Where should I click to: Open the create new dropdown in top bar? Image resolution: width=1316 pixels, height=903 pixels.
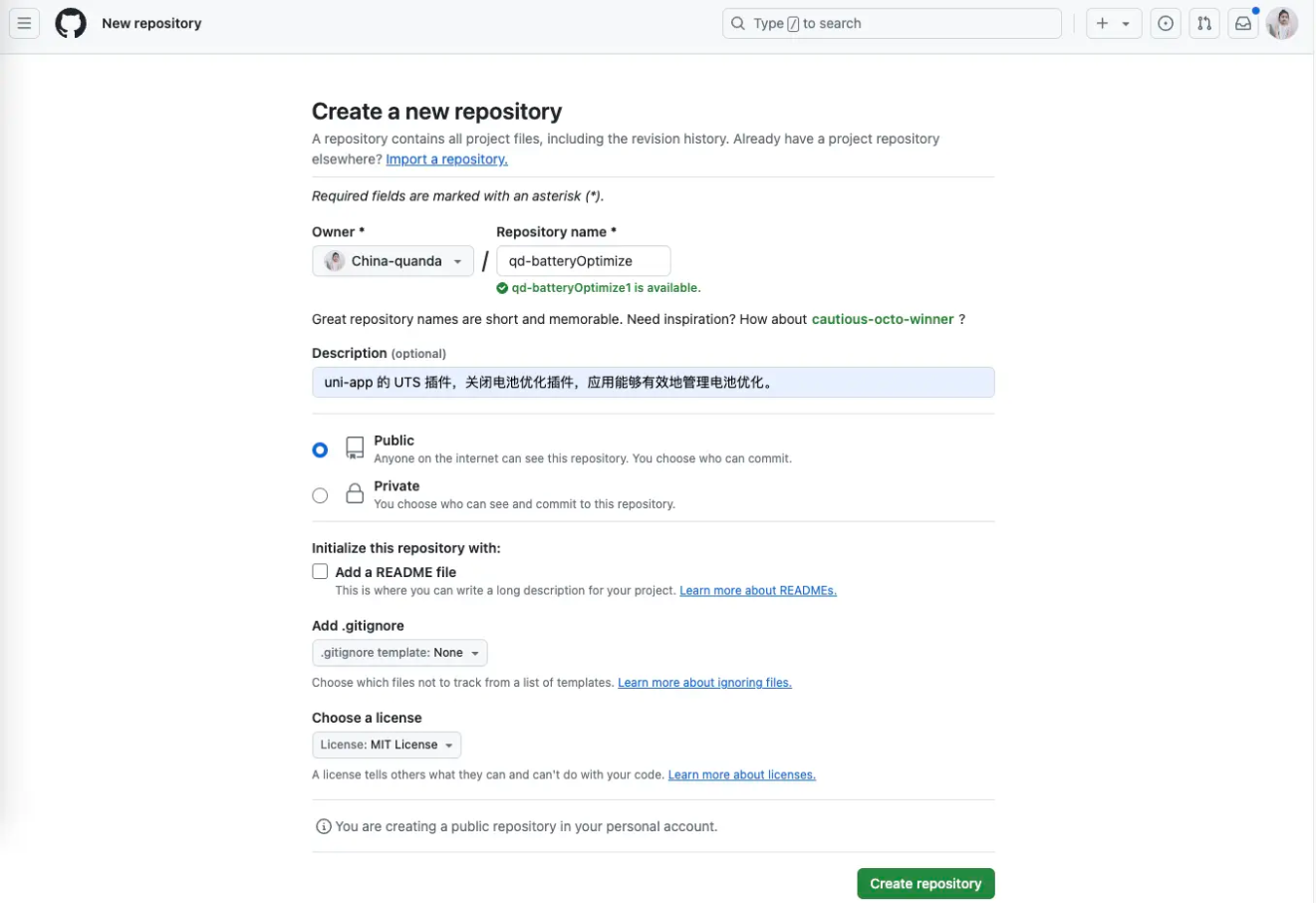click(x=1113, y=22)
